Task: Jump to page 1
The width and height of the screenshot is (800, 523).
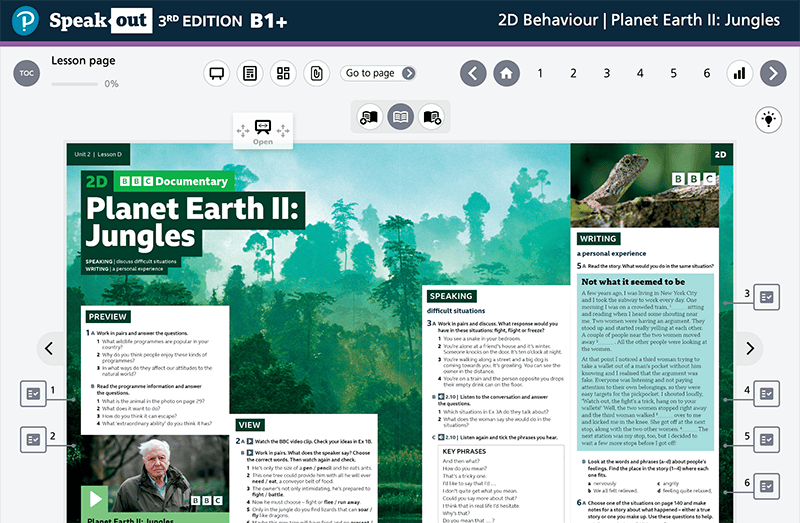Action: 540,73
